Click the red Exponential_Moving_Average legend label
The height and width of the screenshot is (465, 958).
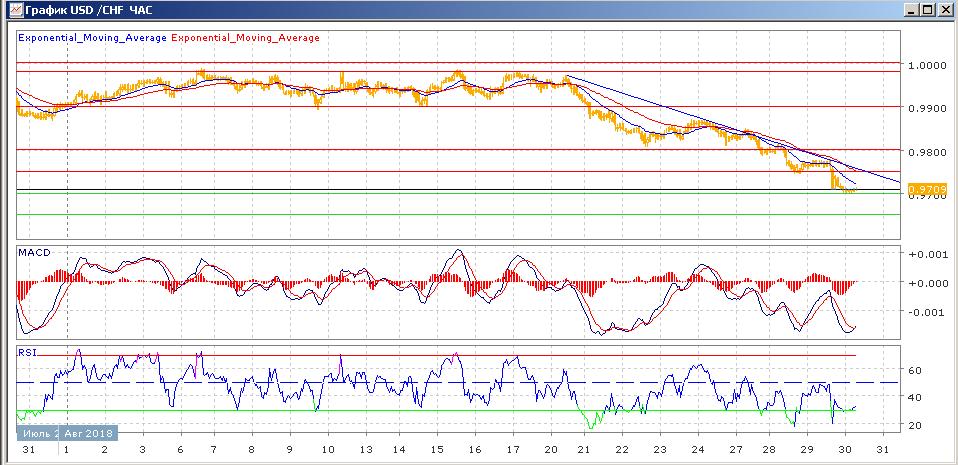point(246,38)
